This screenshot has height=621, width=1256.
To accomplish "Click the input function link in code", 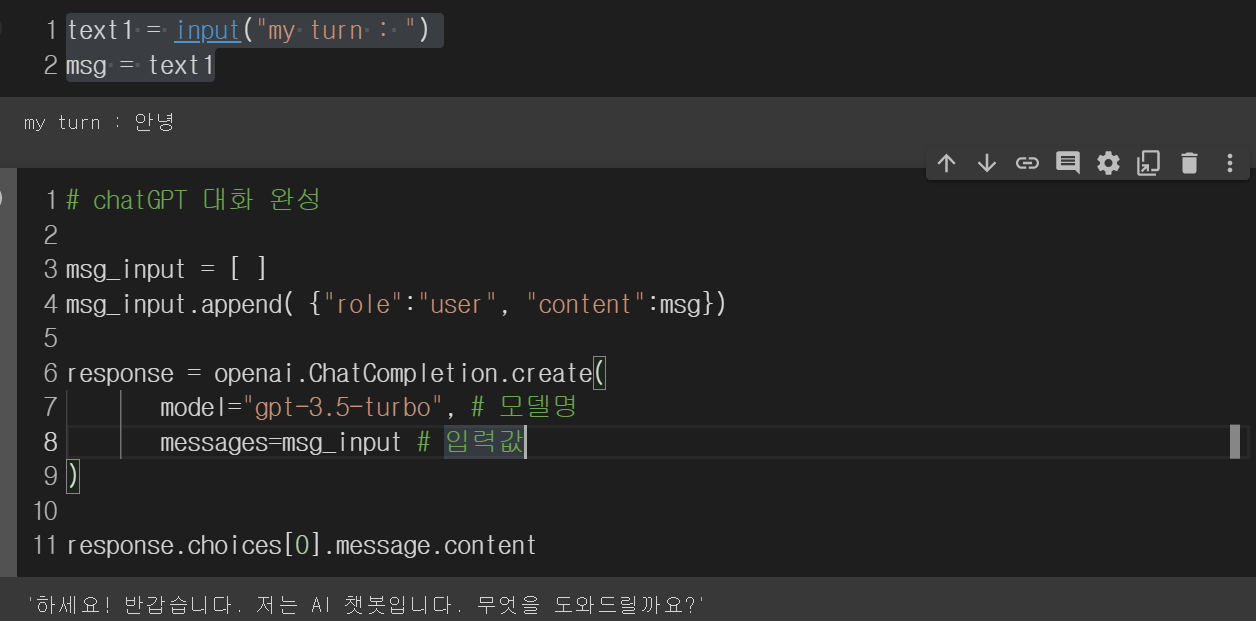I will [208, 31].
